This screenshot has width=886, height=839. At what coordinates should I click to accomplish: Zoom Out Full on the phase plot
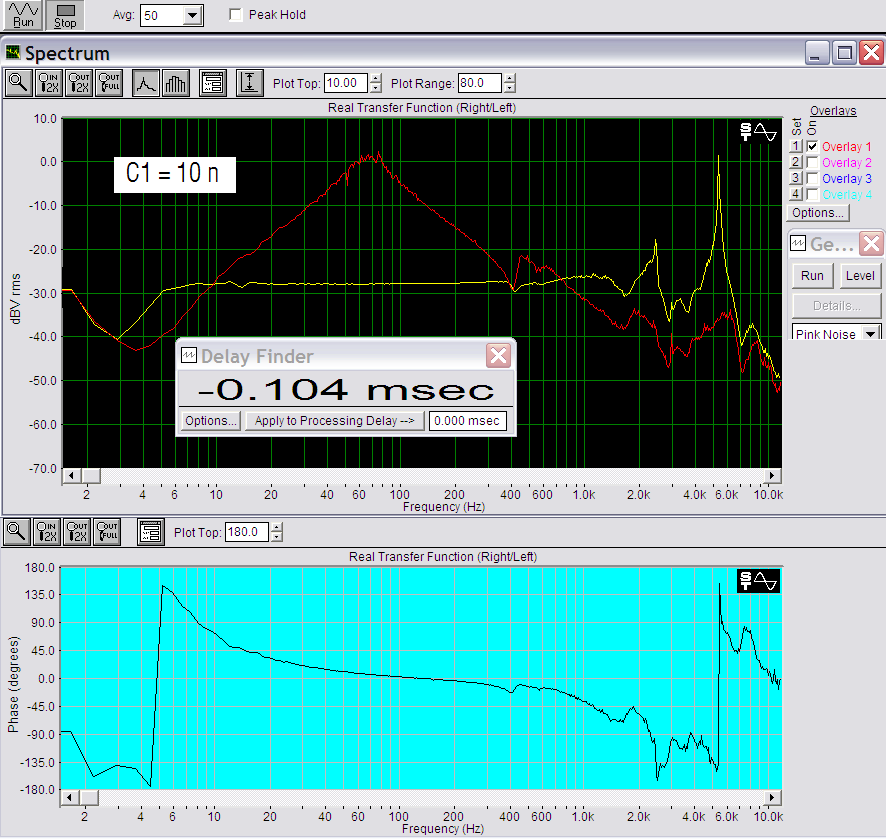point(107,532)
